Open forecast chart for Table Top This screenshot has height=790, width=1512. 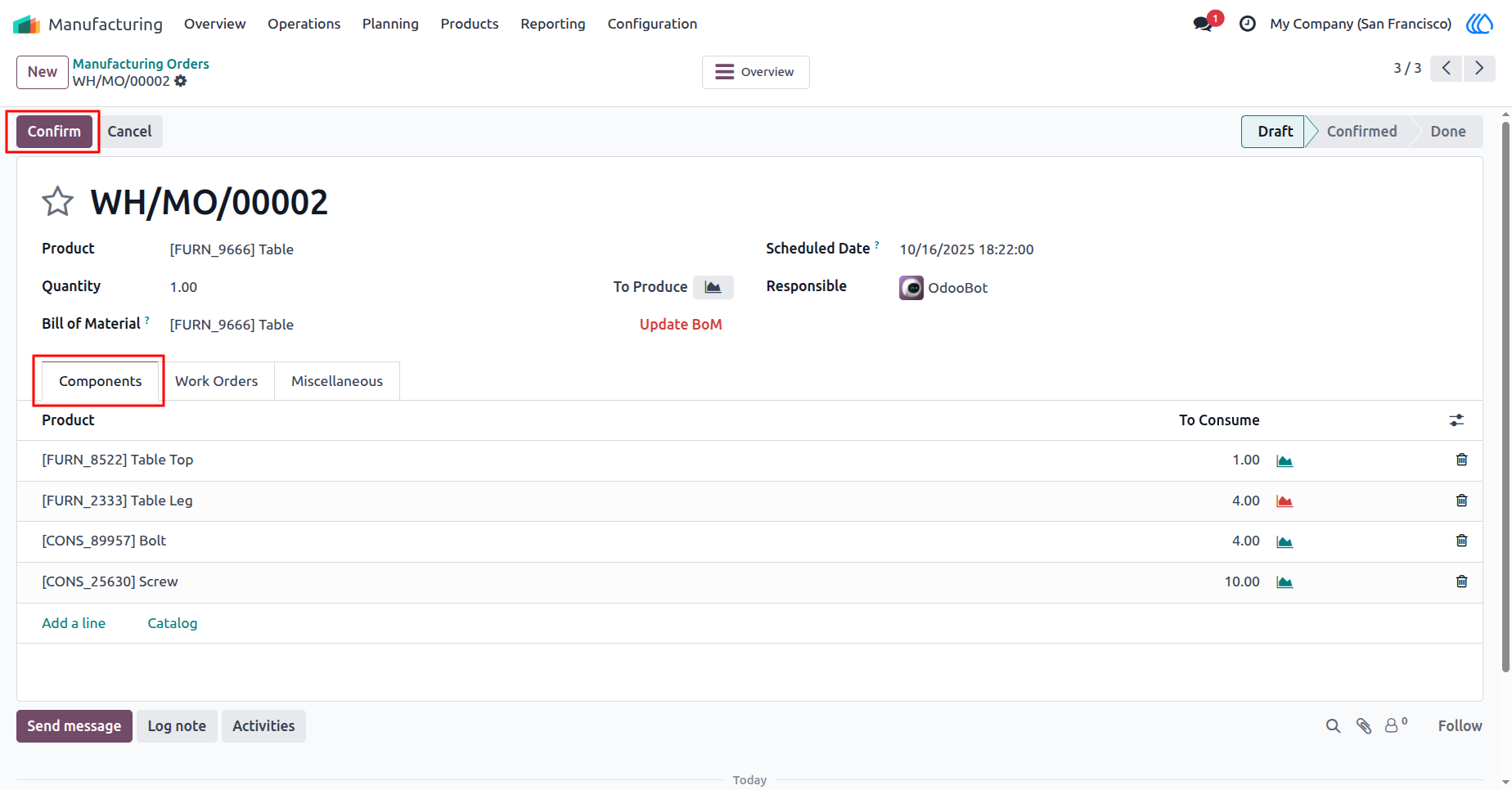1285,460
